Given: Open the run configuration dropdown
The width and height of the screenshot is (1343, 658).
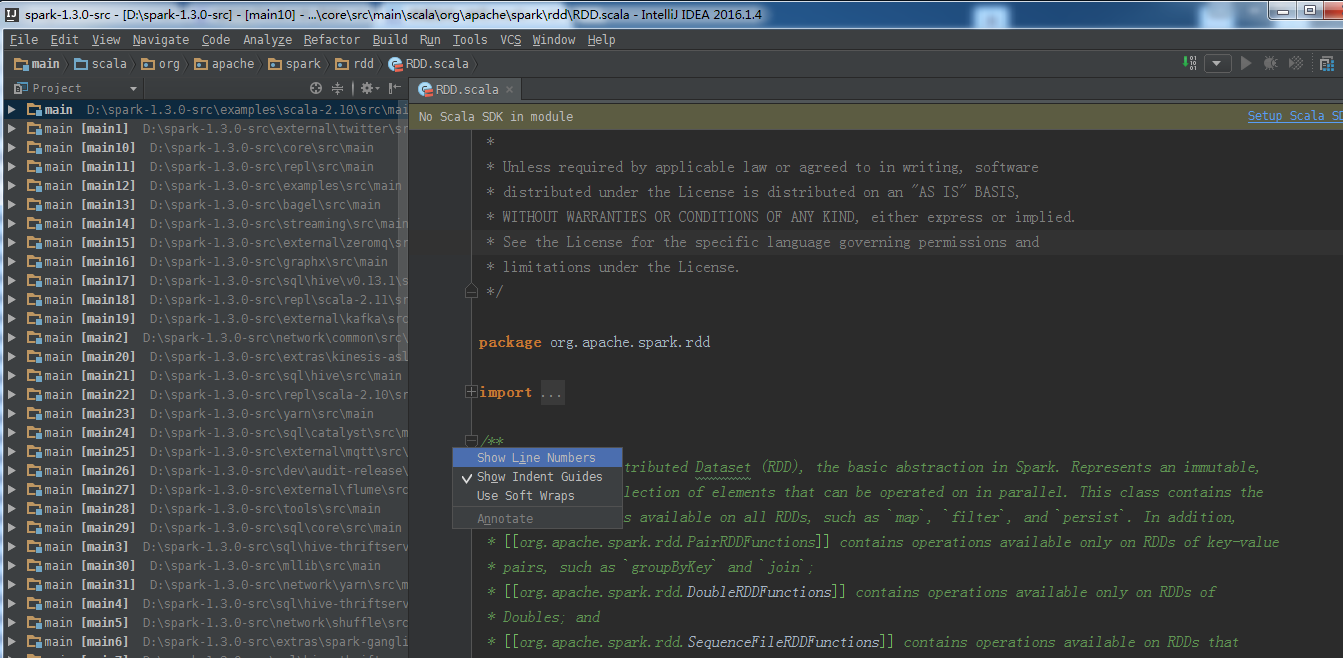Looking at the screenshot, I should (1217, 63).
